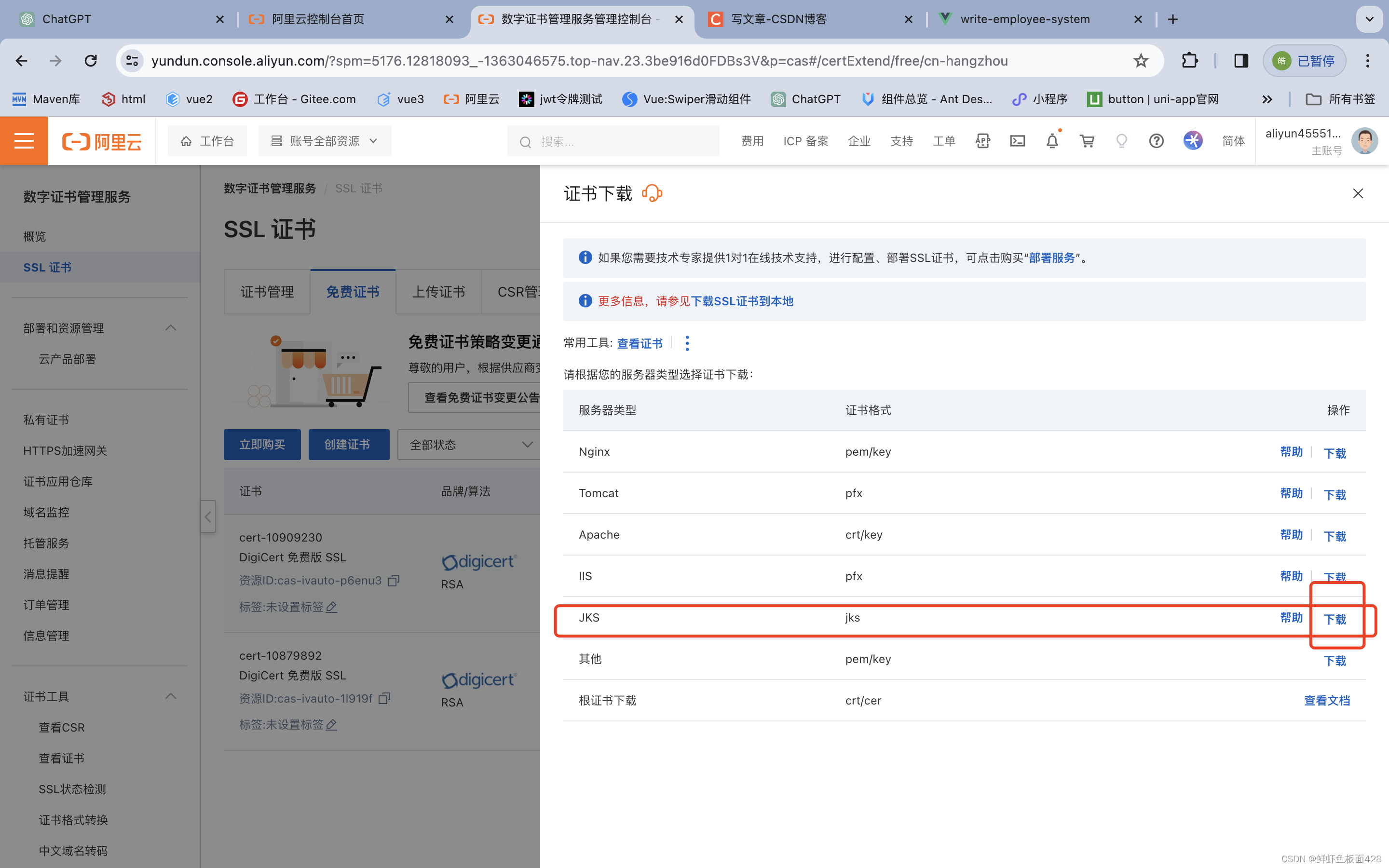Click the buy now button
This screenshot has width=1389, height=868.
262,445
